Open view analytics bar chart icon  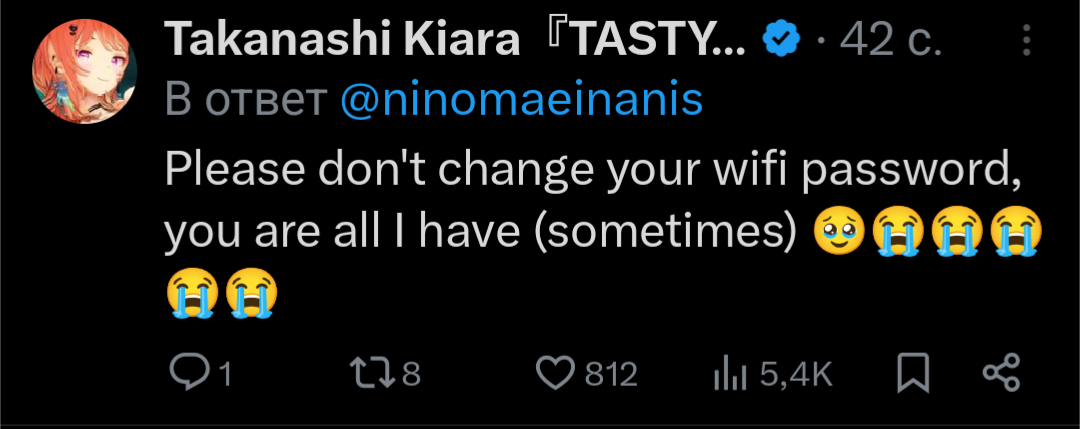tap(729, 373)
